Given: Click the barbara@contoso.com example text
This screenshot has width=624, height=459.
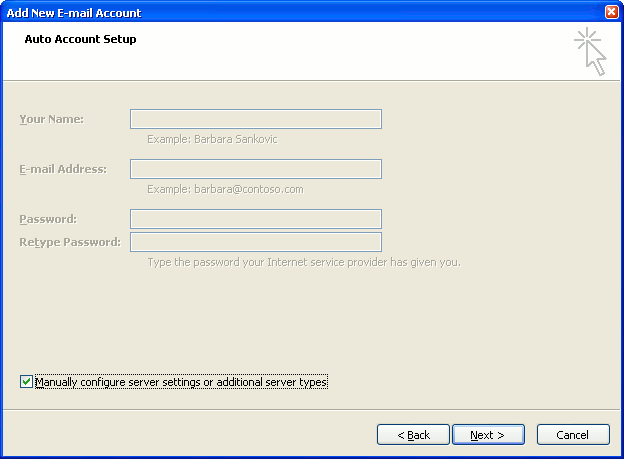Looking at the screenshot, I should point(225,189).
